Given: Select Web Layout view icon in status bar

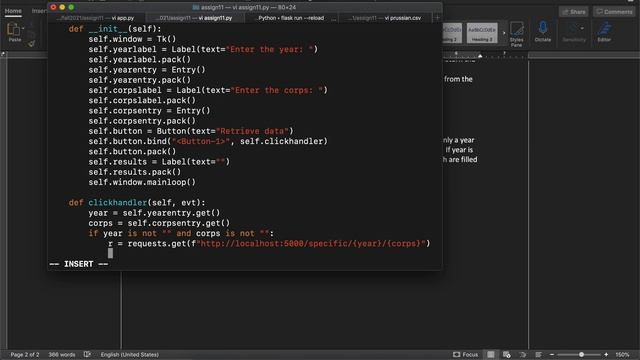Looking at the screenshot, I should [x=507, y=355].
